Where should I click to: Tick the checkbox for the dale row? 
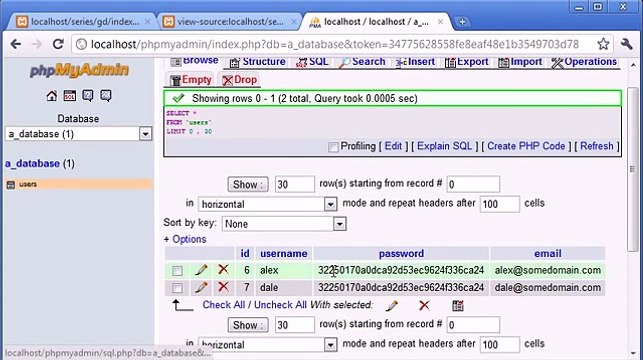coord(177,288)
